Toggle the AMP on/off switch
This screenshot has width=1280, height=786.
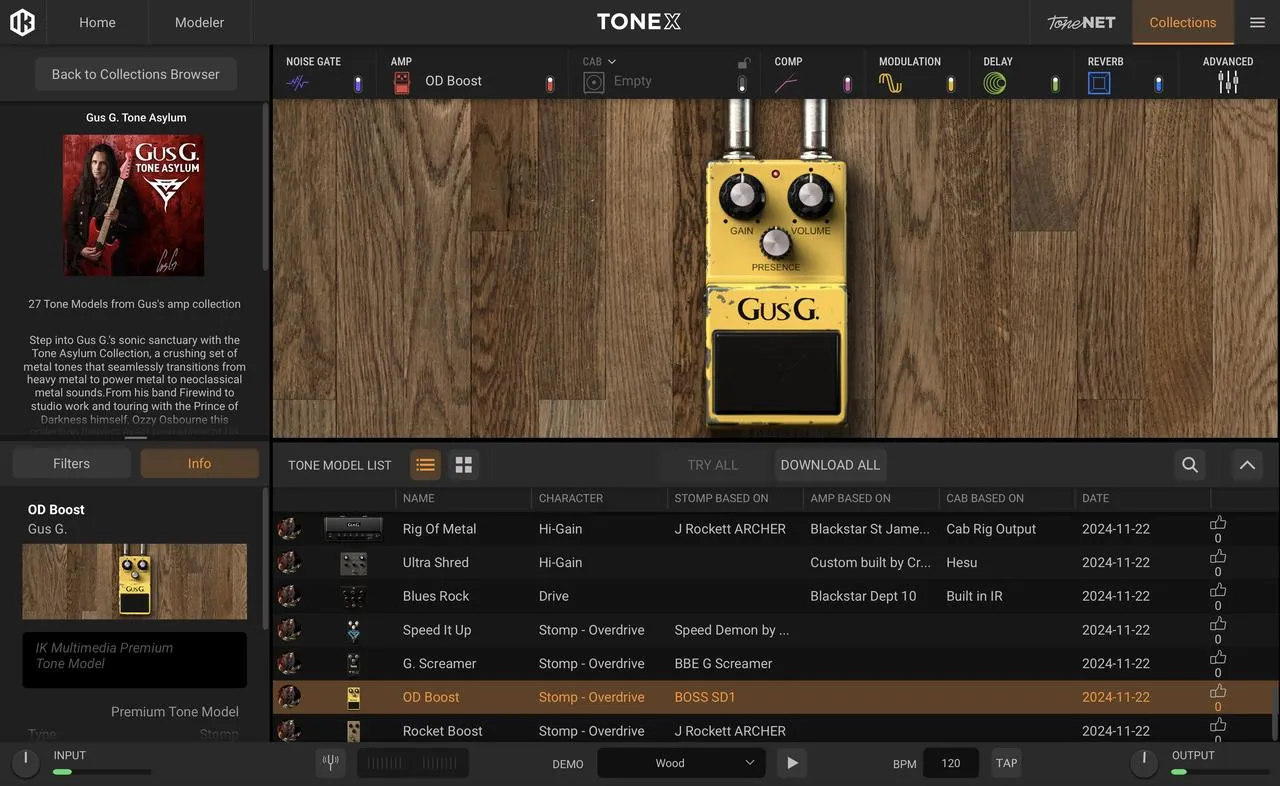pos(549,84)
